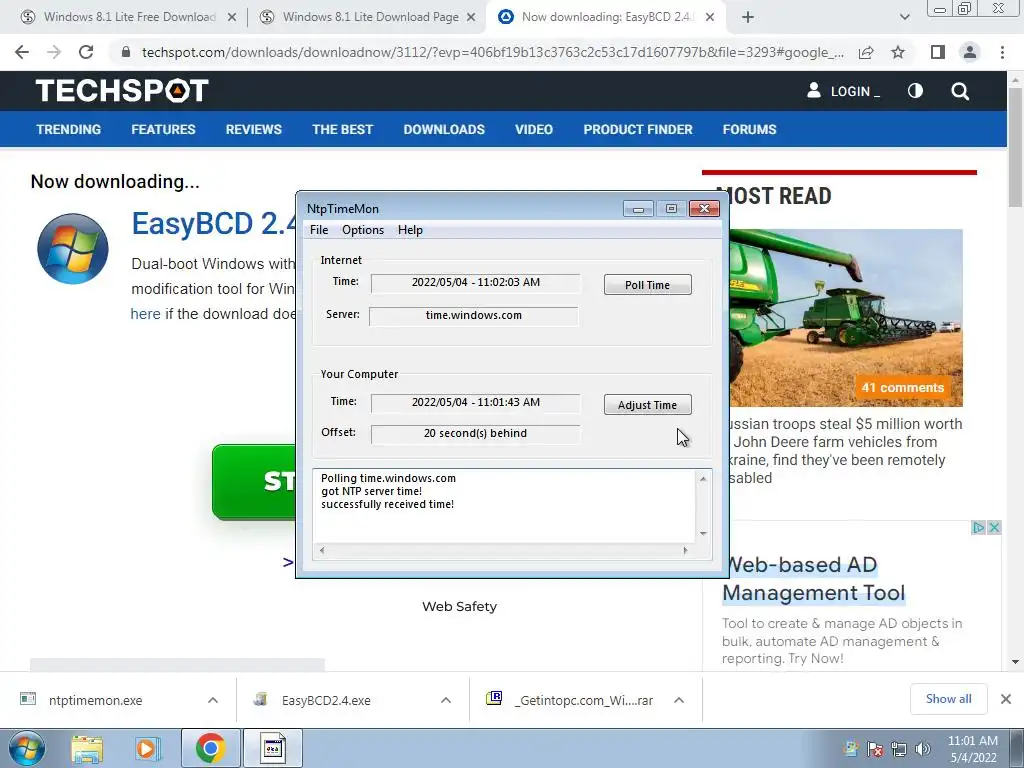Open AdChoices info icon on ad
Image resolution: width=1024 pixels, height=768 pixels.
tap(978, 528)
